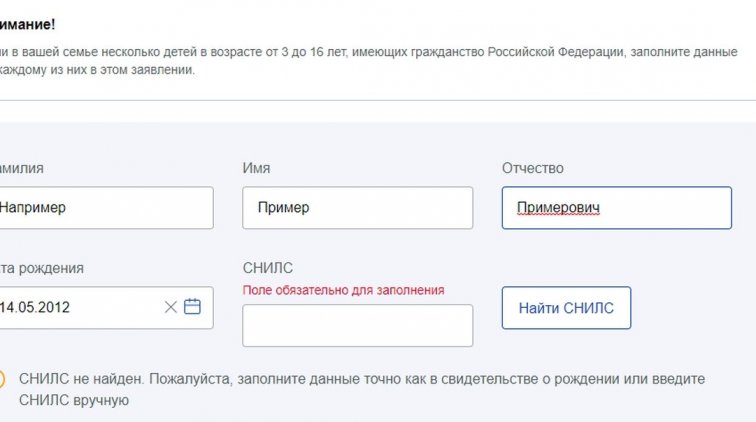This screenshot has height=422, width=756.
Task: Select the Отчество field with Примерович
Action: point(616,208)
